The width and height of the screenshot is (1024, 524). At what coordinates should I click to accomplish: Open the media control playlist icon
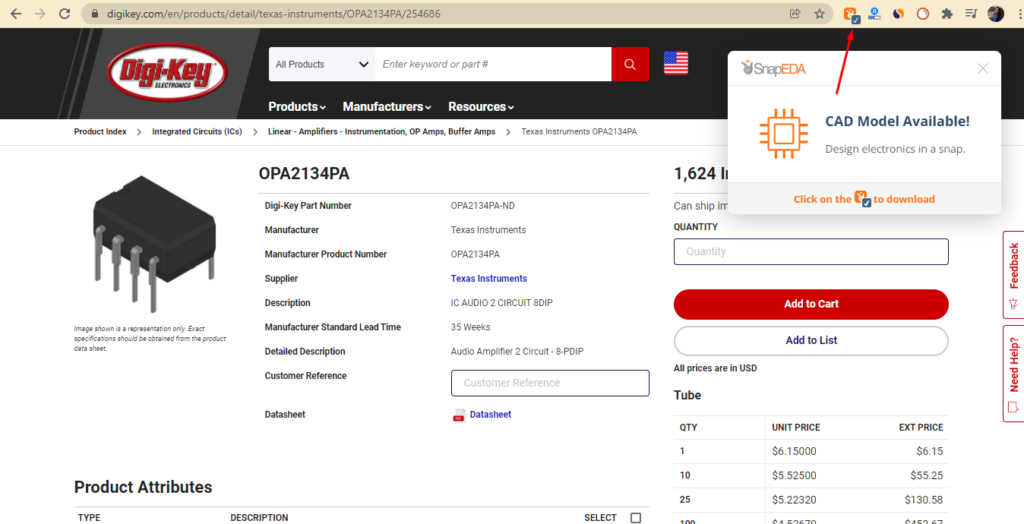[x=971, y=14]
